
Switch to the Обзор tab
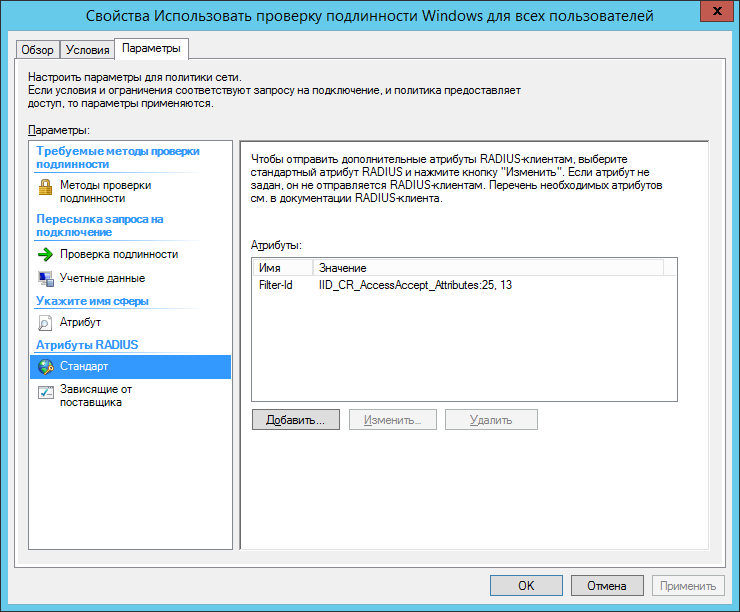[38, 50]
